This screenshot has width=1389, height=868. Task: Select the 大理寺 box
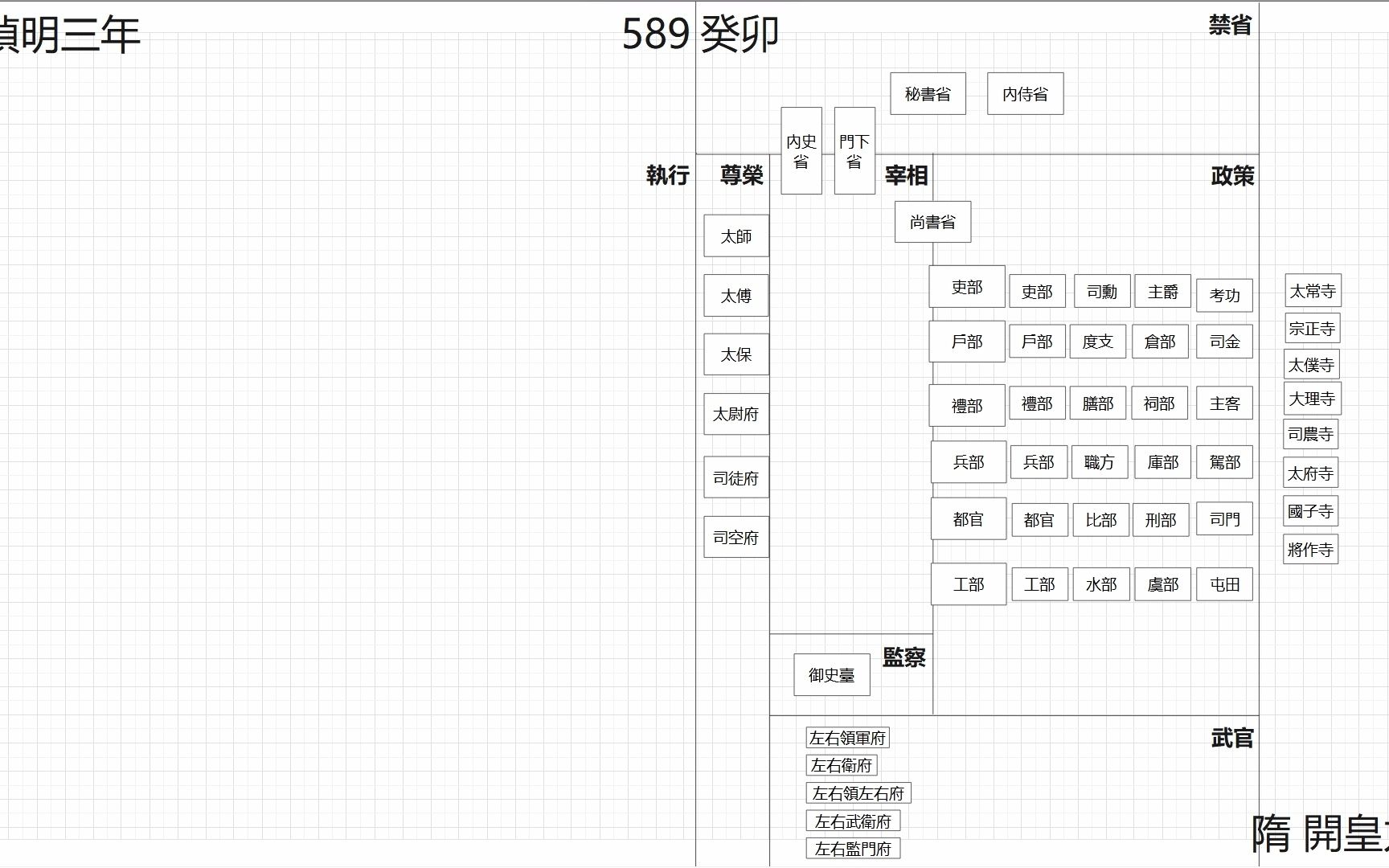point(1313,399)
